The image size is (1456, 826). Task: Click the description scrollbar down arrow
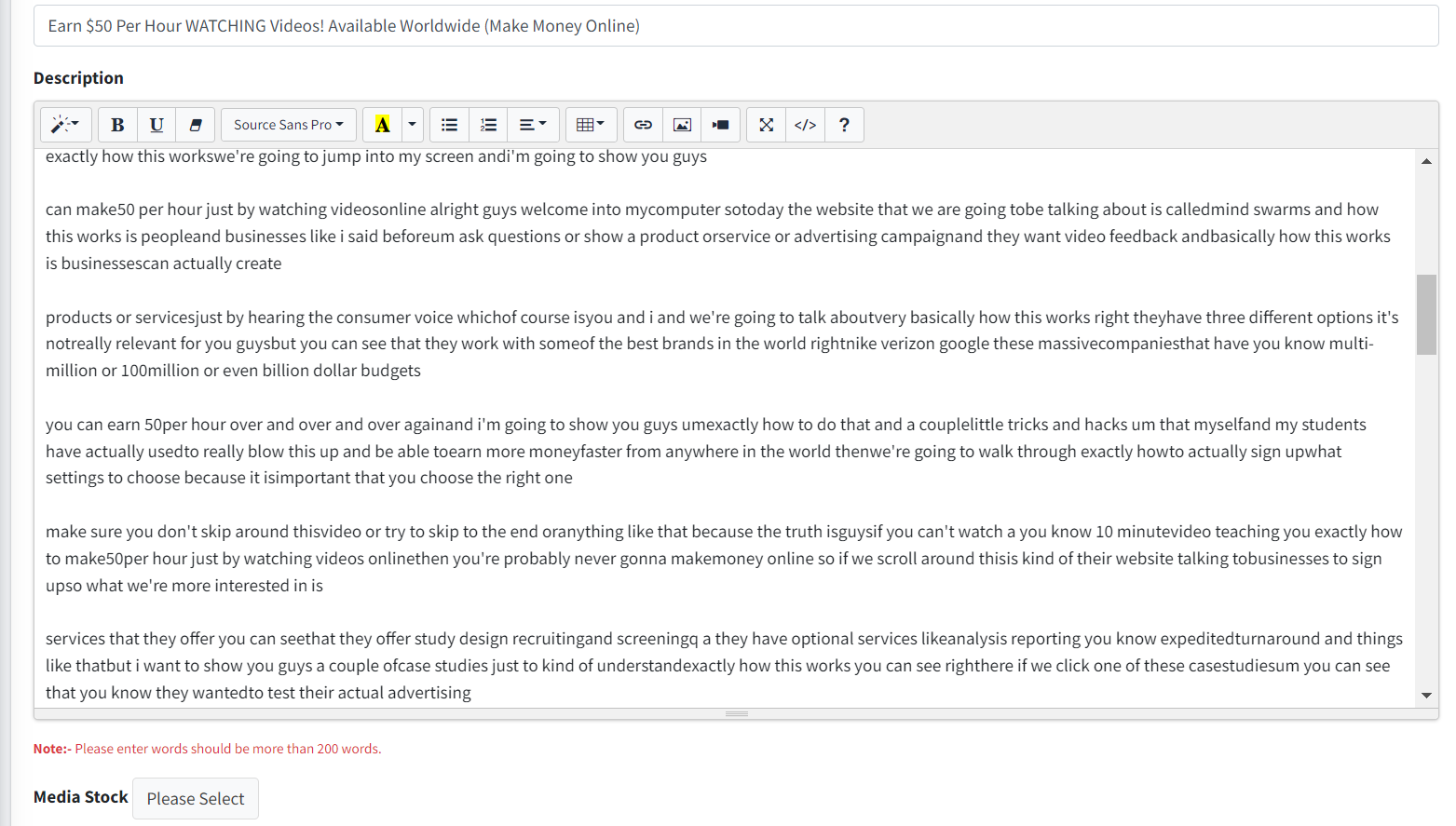click(x=1426, y=696)
